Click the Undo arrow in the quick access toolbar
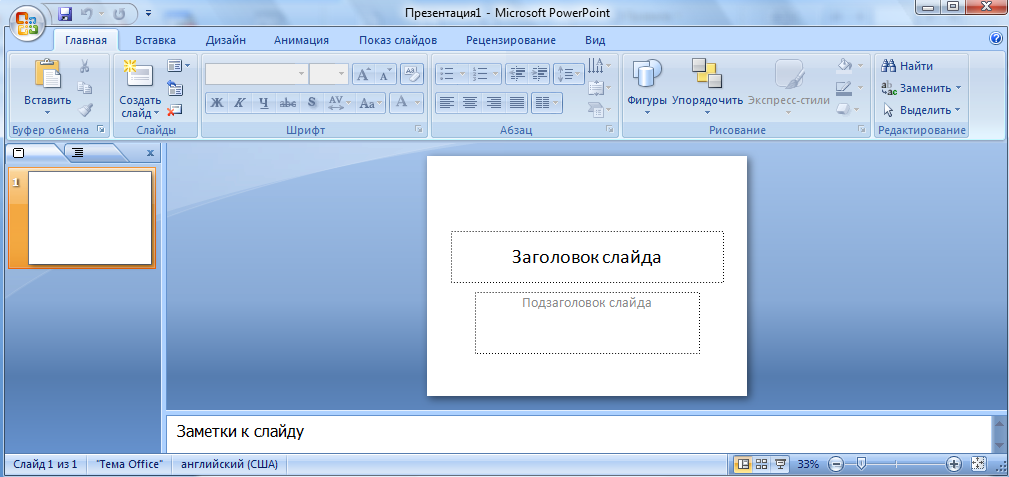1009x477 pixels. [x=87, y=13]
